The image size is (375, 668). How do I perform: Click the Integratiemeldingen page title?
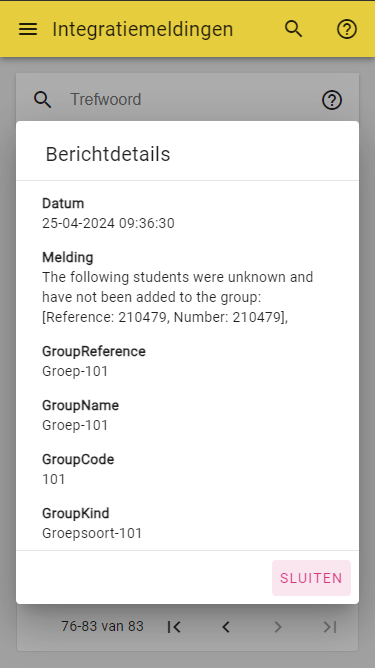point(143,29)
